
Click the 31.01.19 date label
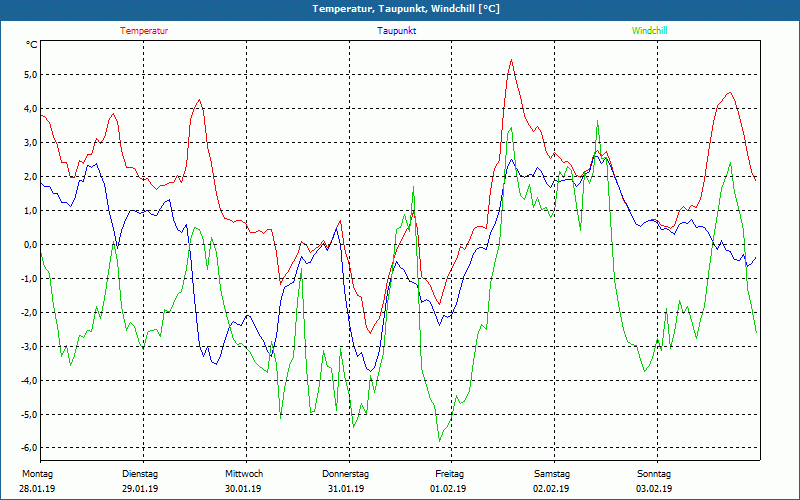(346, 489)
